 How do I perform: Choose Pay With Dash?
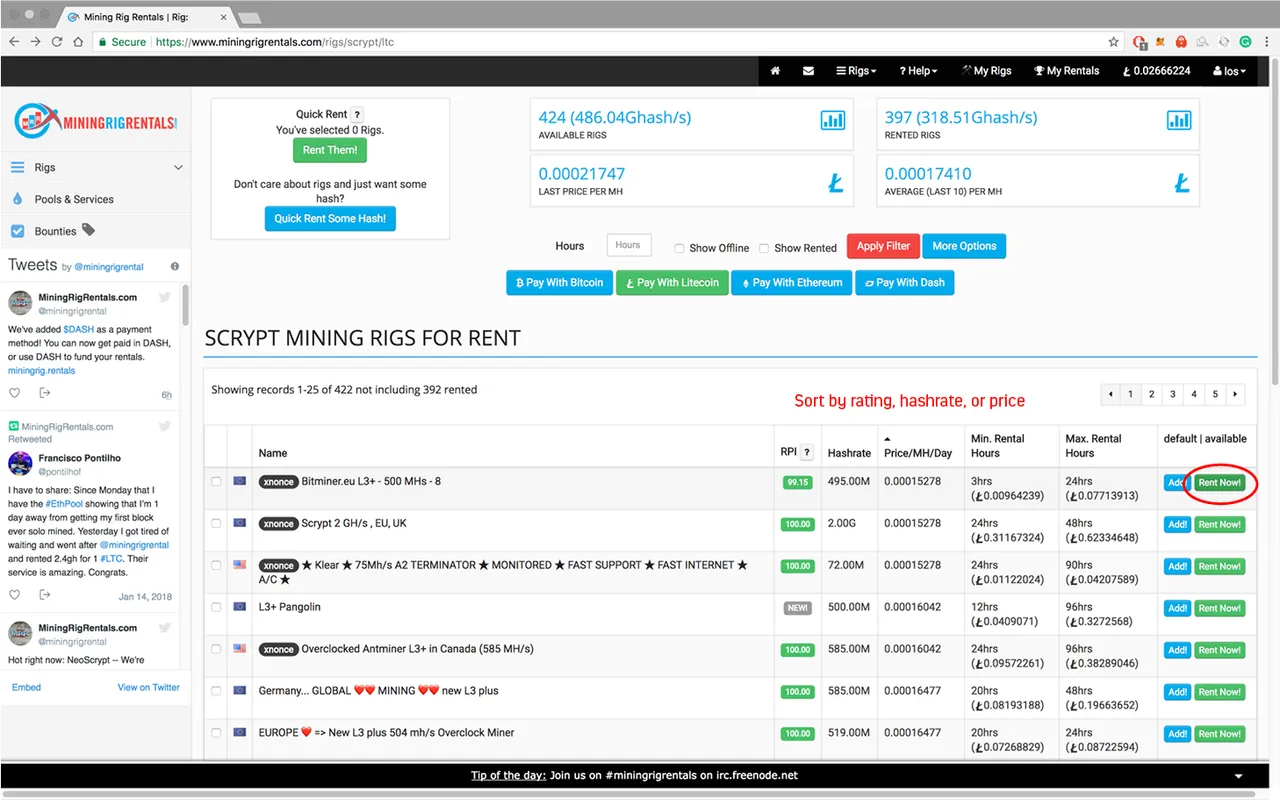pyautogui.click(x=905, y=283)
